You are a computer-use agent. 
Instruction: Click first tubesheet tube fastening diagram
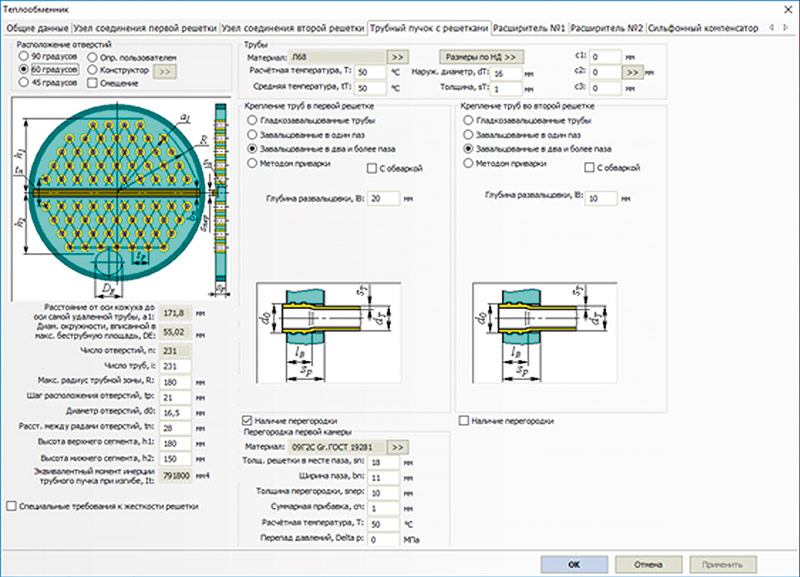click(329, 333)
